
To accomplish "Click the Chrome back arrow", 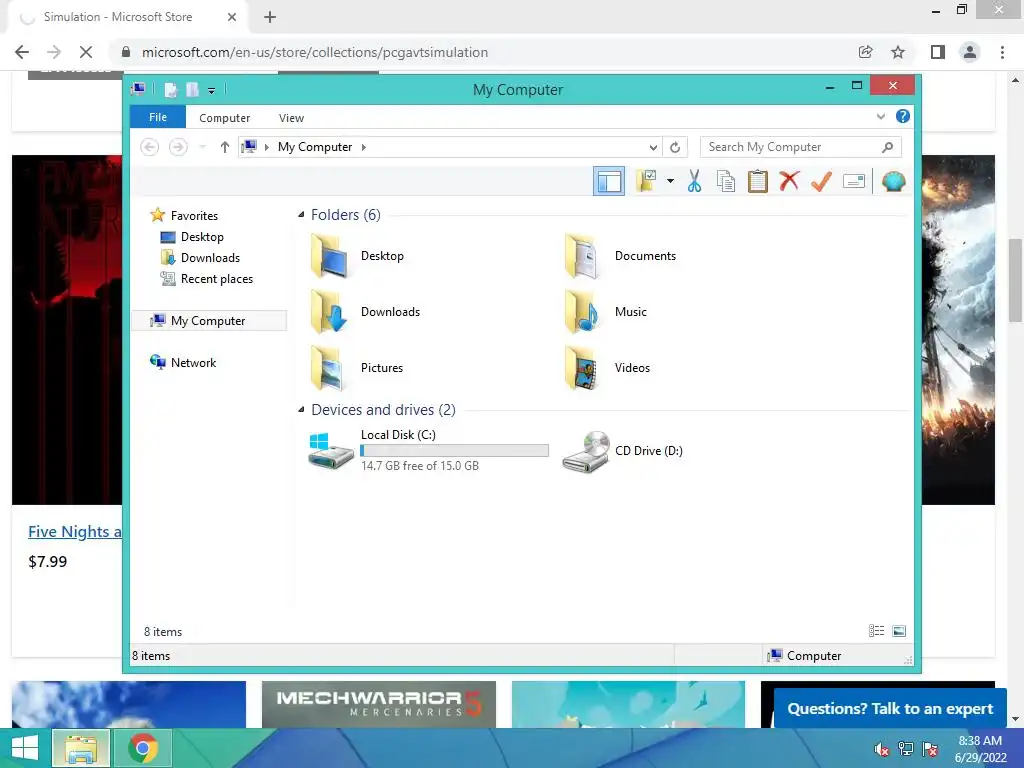I will click(22, 52).
